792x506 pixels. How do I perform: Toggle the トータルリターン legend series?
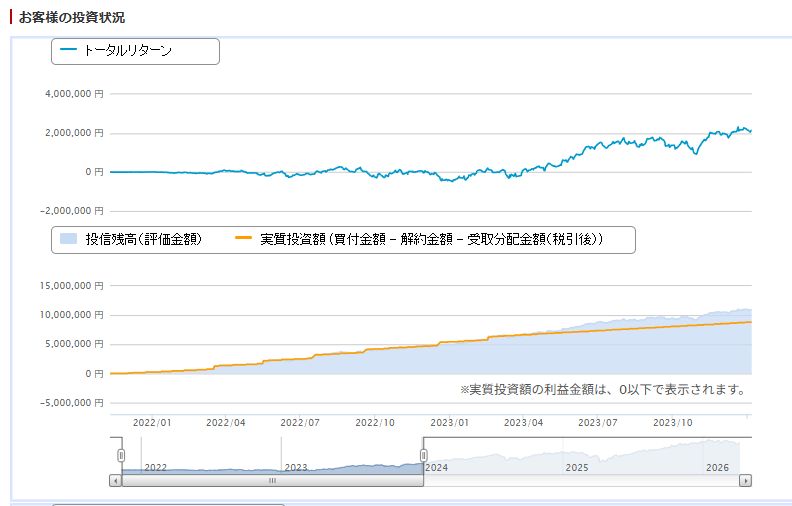[127, 50]
